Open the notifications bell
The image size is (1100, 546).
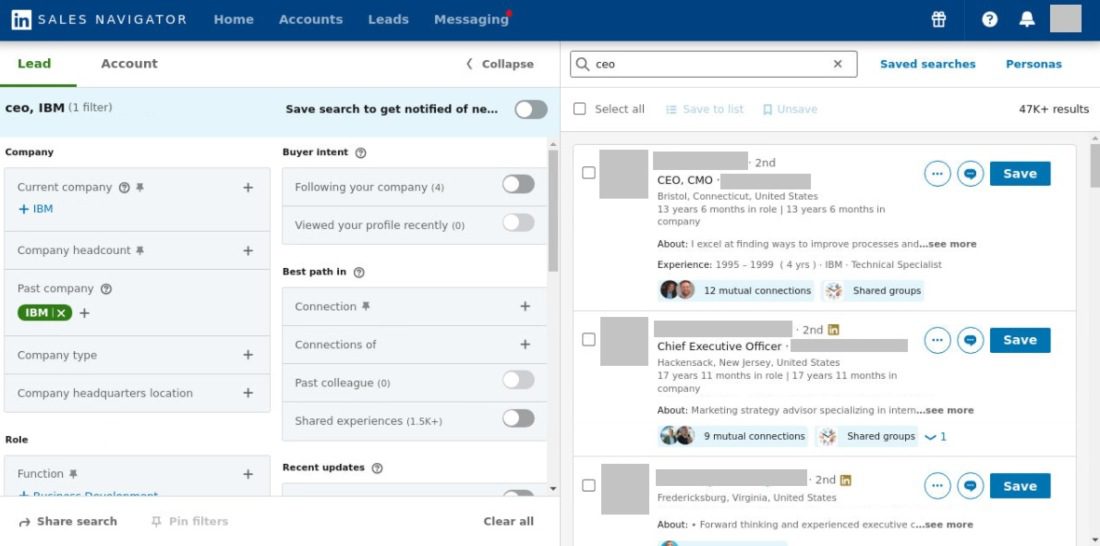pos(1027,20)
